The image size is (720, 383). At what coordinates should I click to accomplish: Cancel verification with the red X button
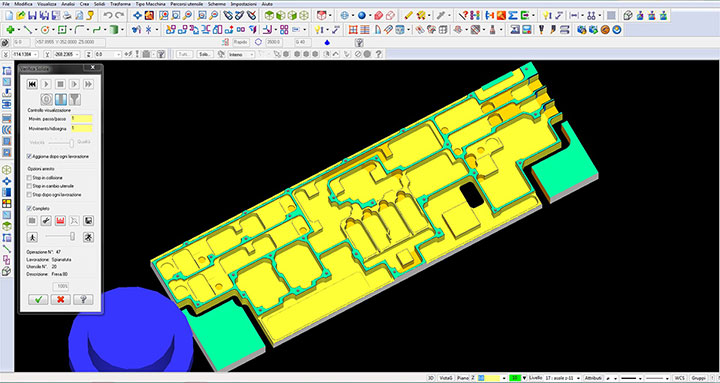coord(61,299)
